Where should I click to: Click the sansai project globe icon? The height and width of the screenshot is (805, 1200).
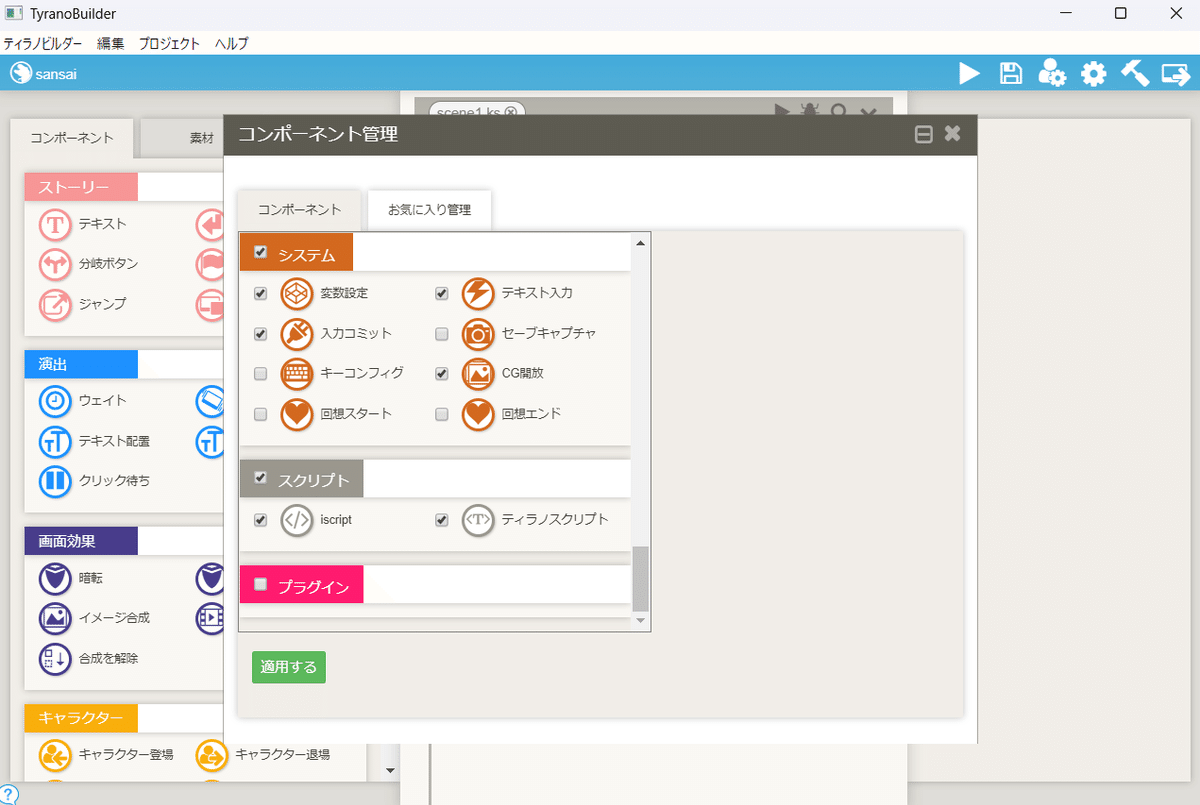pos(19,73)
